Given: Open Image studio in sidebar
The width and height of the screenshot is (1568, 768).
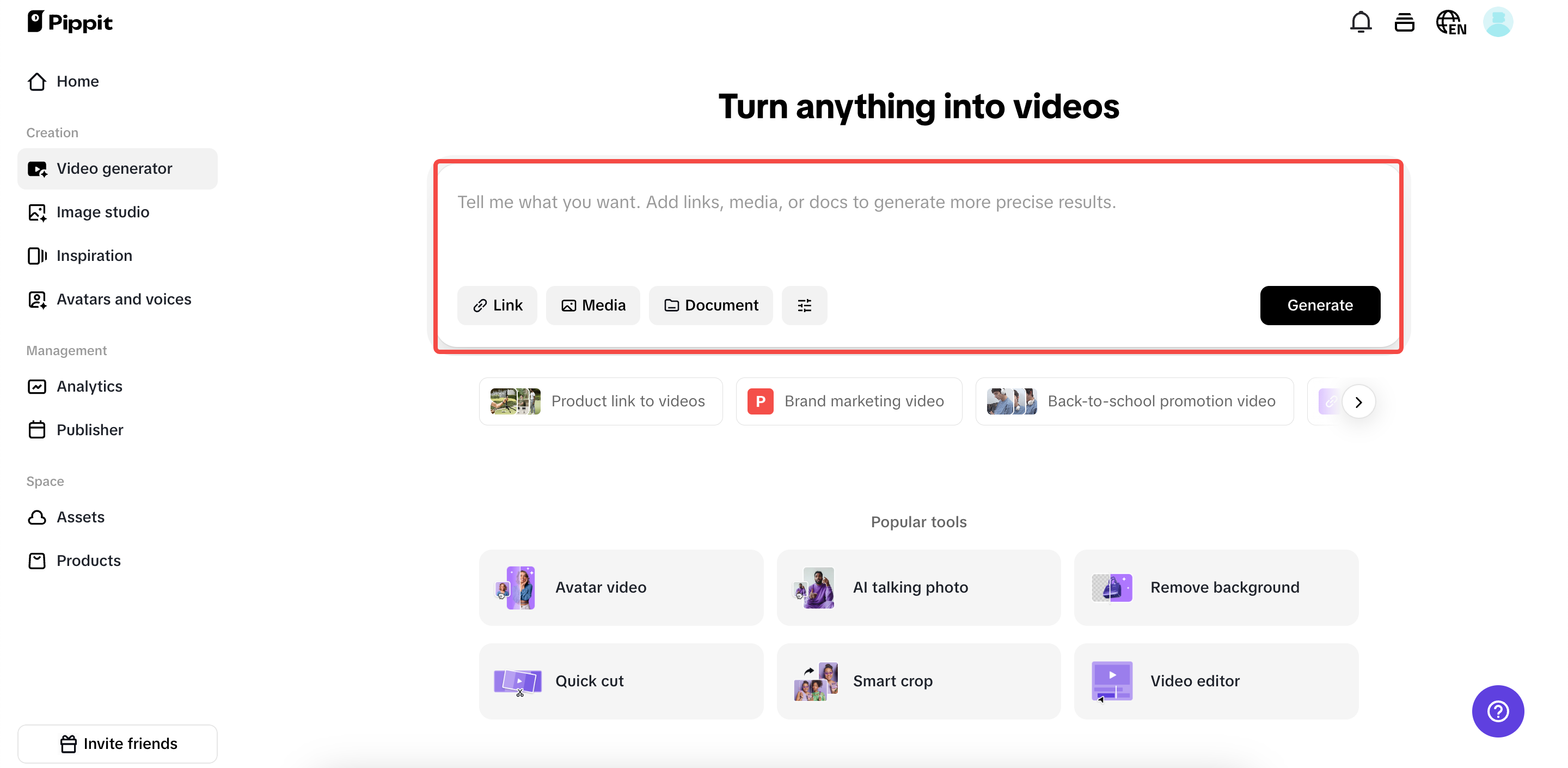Looking at the screenshot, I should [102, 212].
